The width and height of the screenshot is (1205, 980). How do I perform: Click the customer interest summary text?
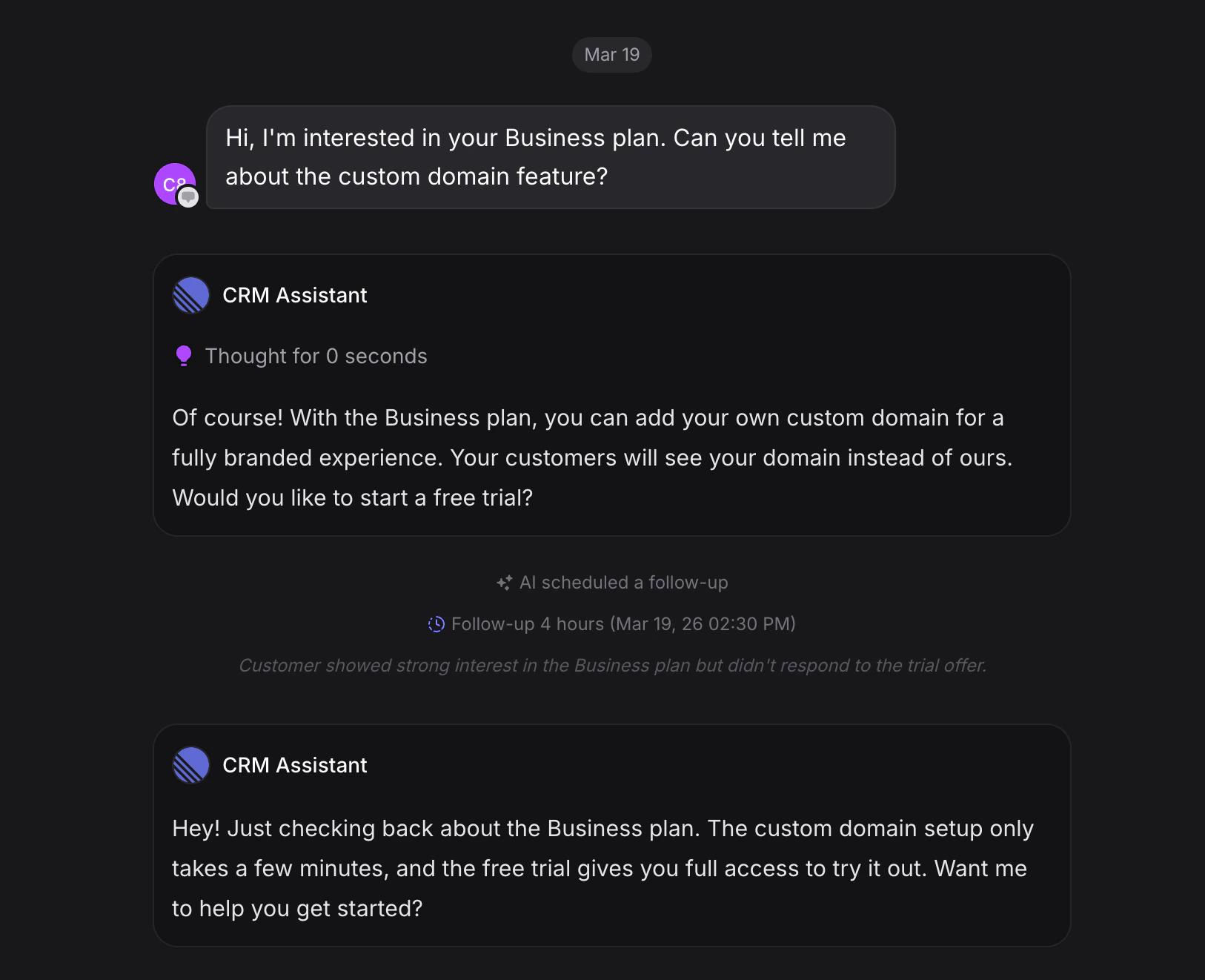pyautogui.click(x=611, y=665)
